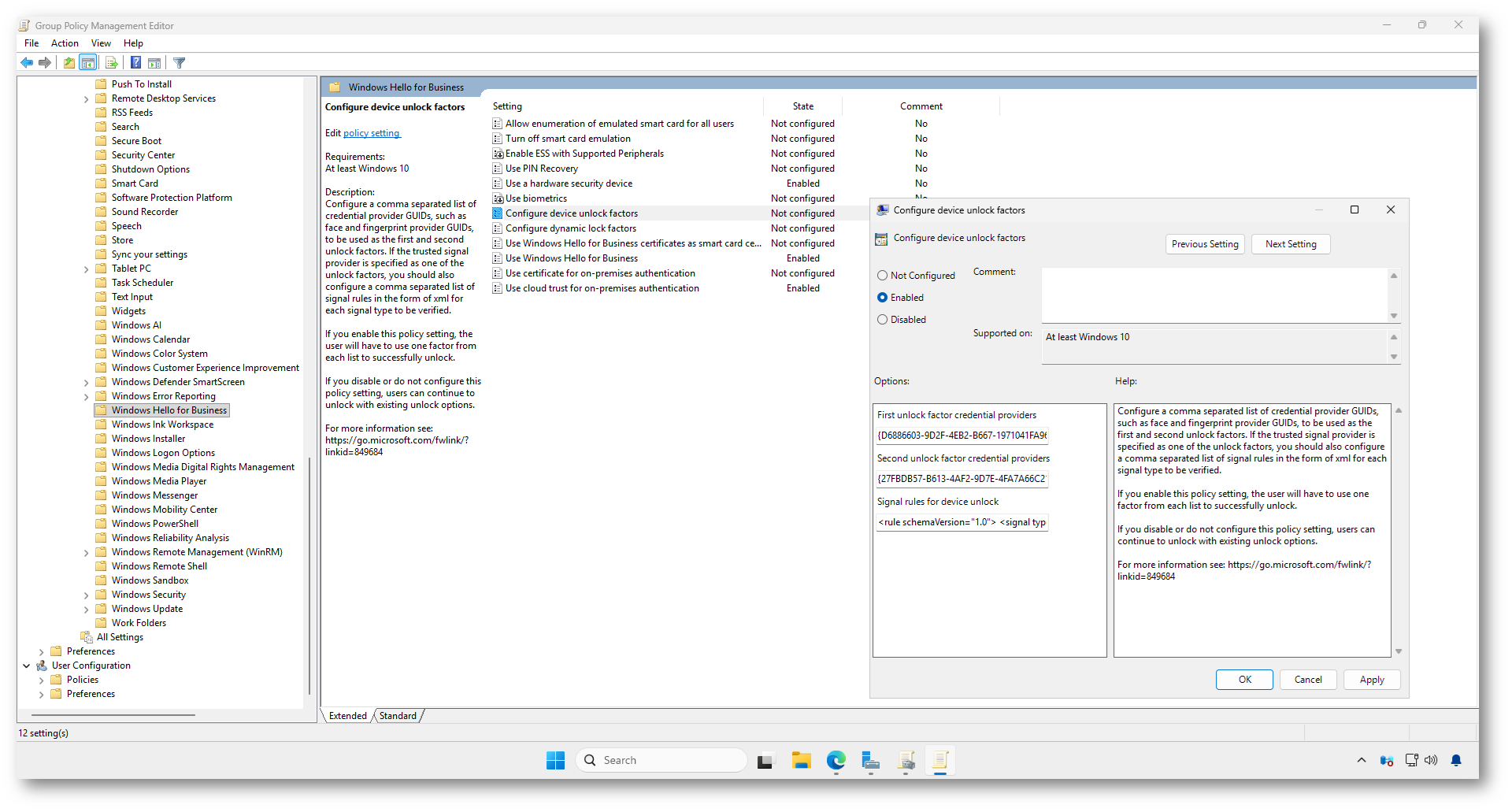Expand the Windows Defender SmartScreen node

(86, 383)
